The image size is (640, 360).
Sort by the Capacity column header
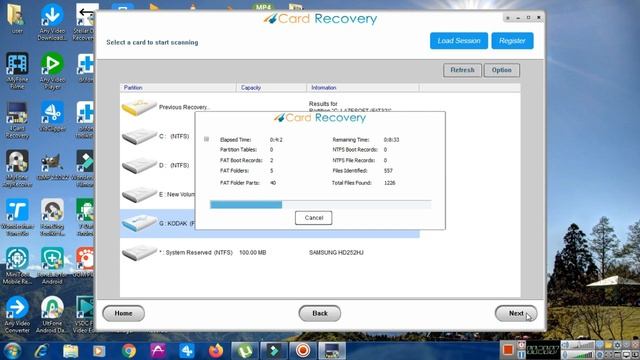point(271,88)
